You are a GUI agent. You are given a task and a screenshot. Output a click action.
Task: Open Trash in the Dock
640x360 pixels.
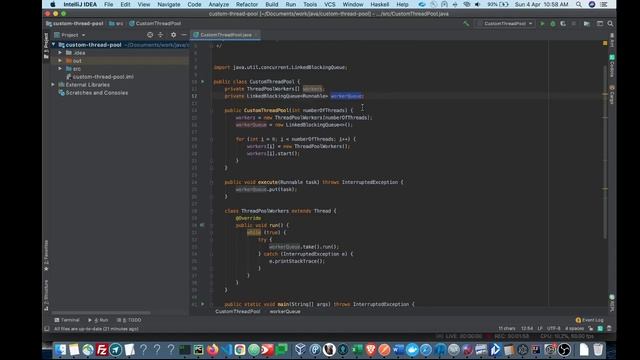click(x=598, y=350)
